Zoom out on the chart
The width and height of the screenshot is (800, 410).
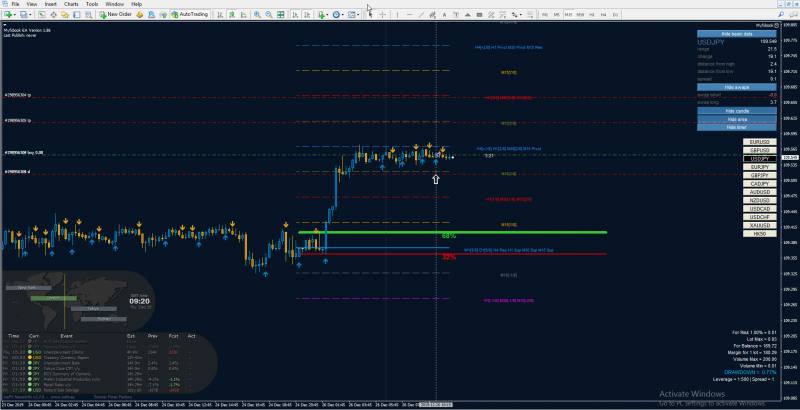(x=269, y=15)
